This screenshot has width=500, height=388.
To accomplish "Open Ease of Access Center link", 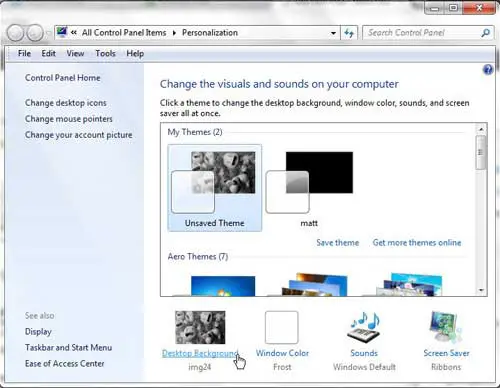I will (65, 363).
